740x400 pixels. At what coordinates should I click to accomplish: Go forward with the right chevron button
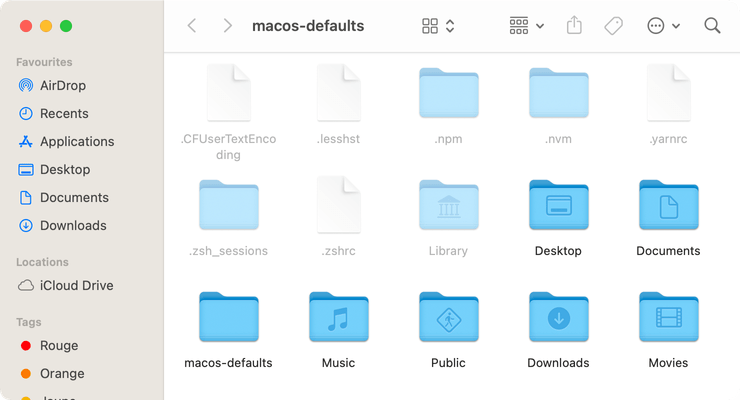[x=227, y=25]
